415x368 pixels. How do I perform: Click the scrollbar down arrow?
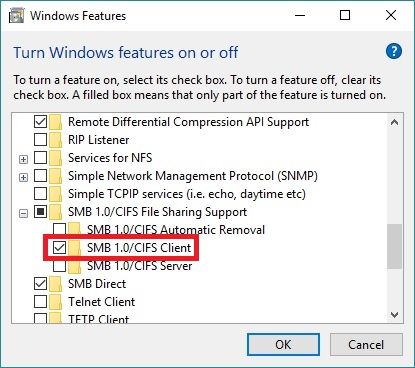coord(395,315)
